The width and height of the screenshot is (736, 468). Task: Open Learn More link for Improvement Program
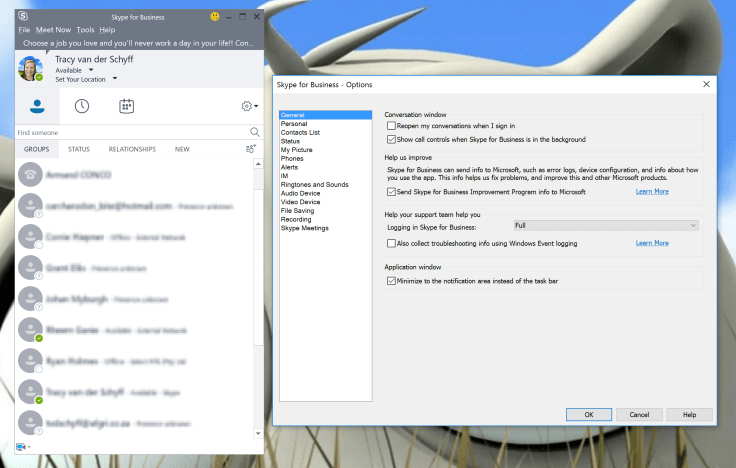[x=652, y=191]
